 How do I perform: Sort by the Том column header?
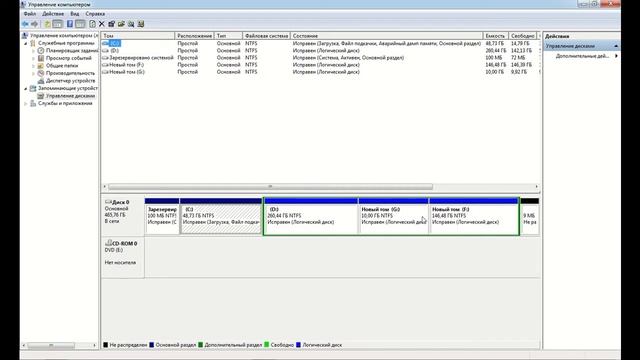point(138,36)
